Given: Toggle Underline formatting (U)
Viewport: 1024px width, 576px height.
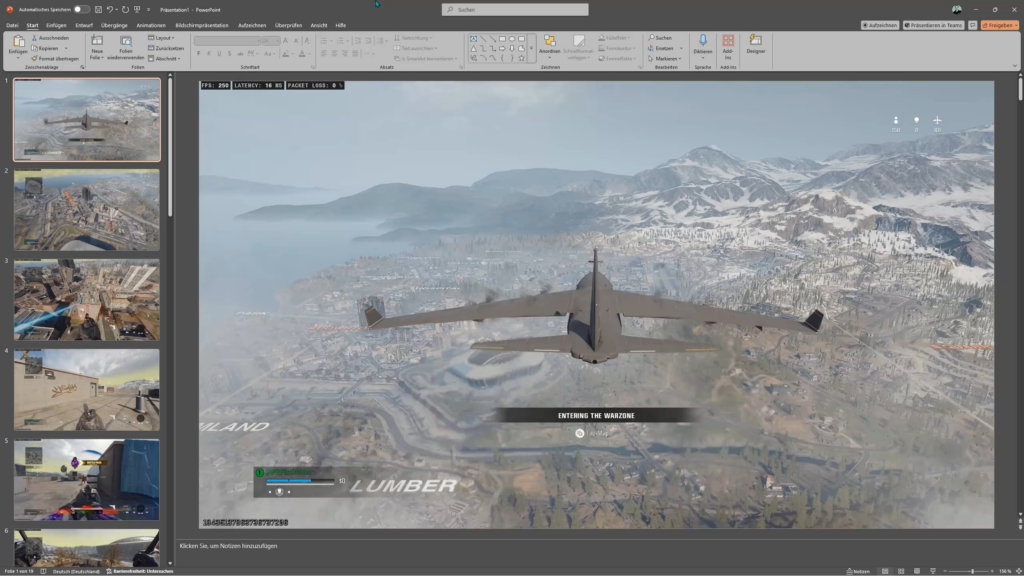Looking at the screenshot, I should click(219, 54).
